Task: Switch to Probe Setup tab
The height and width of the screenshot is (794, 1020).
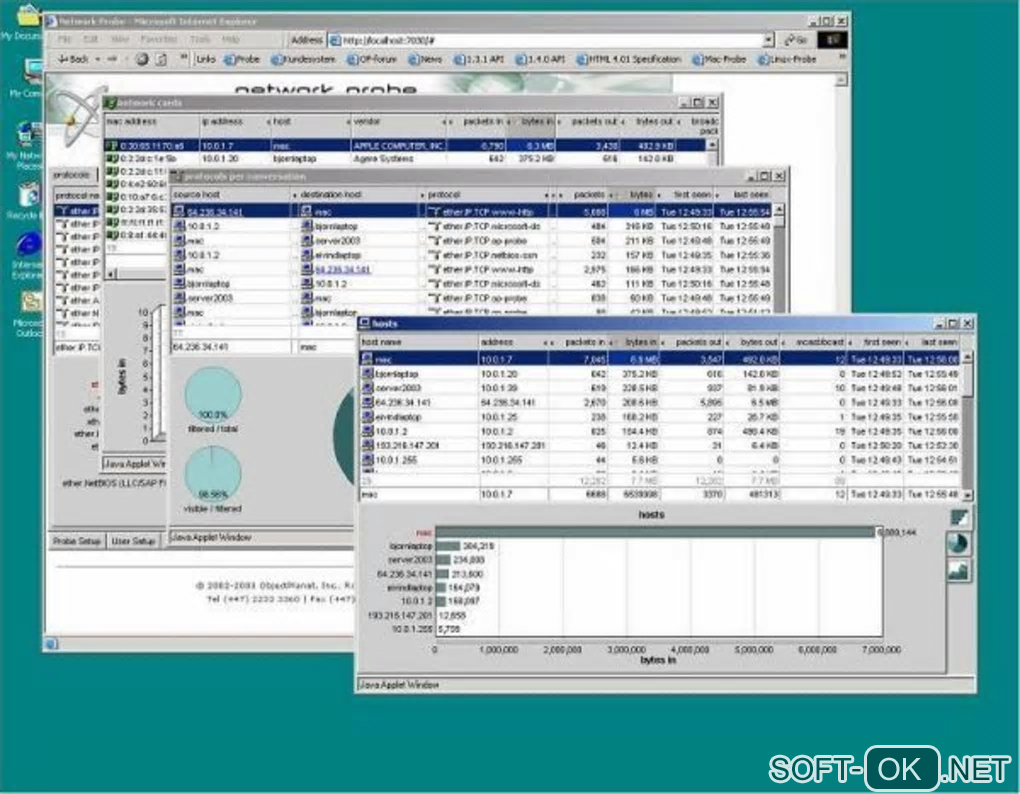Action: (77, 541)
